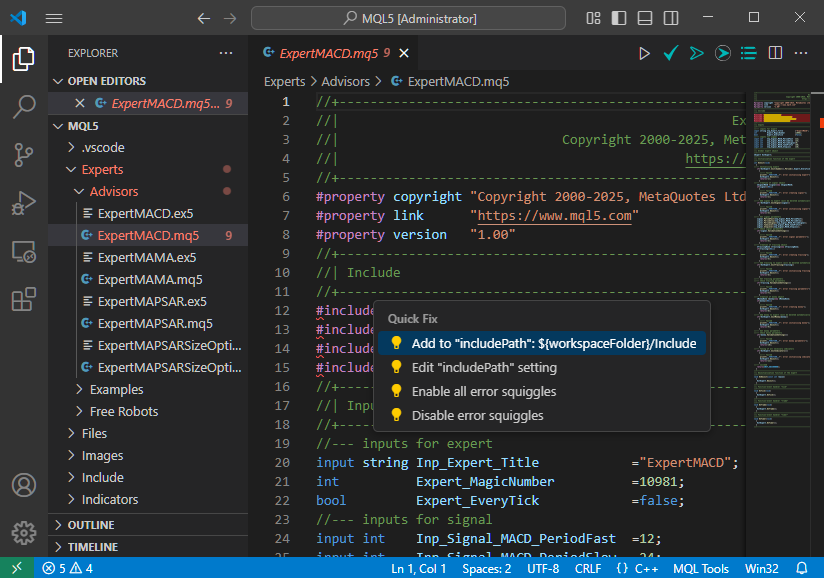
Task: Click the MQL5 command center search box
Action: point(408,18)
